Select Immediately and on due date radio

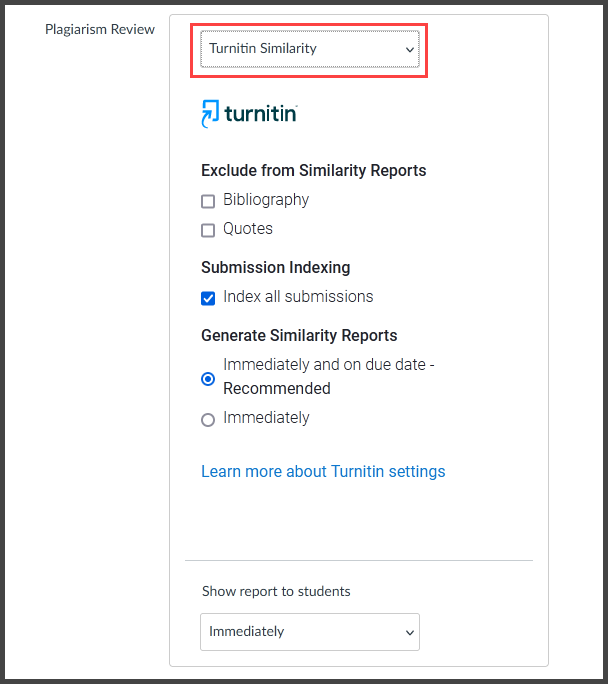click(208, 379)
